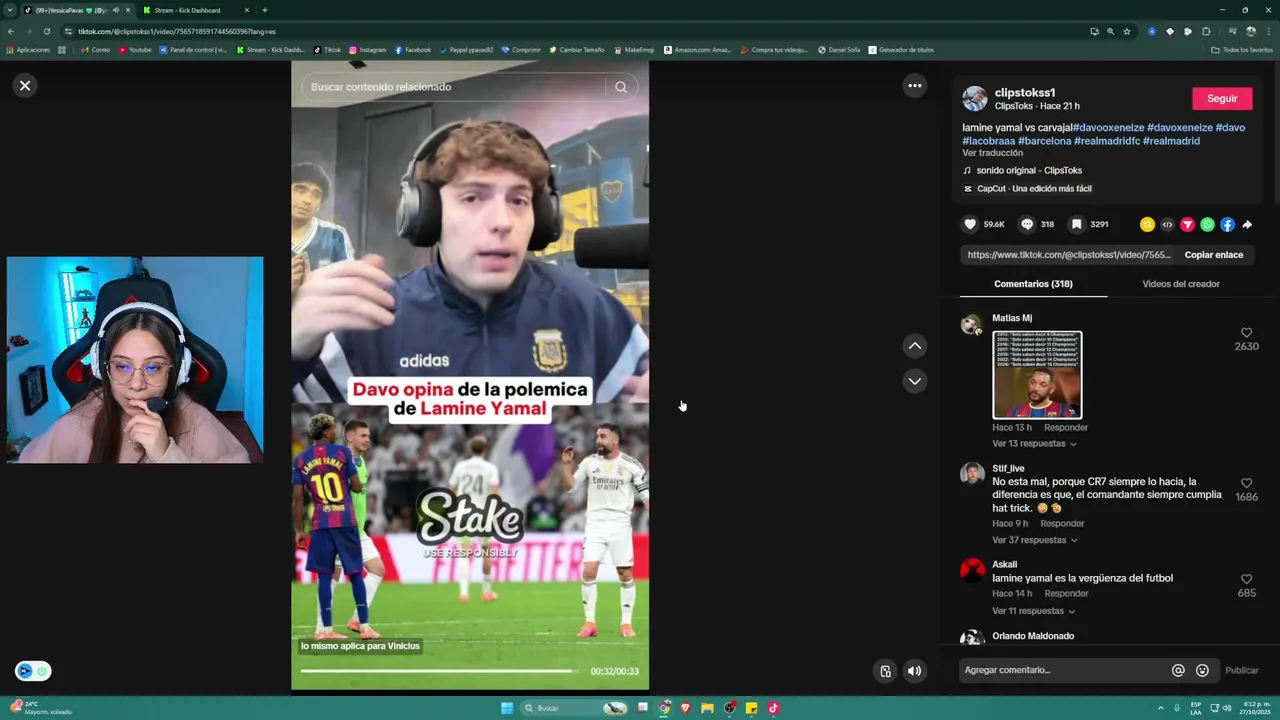Screen dimensions: 1280x720
Task: Open Stif_live's profile avatar
Action: (x=972, y=473)
